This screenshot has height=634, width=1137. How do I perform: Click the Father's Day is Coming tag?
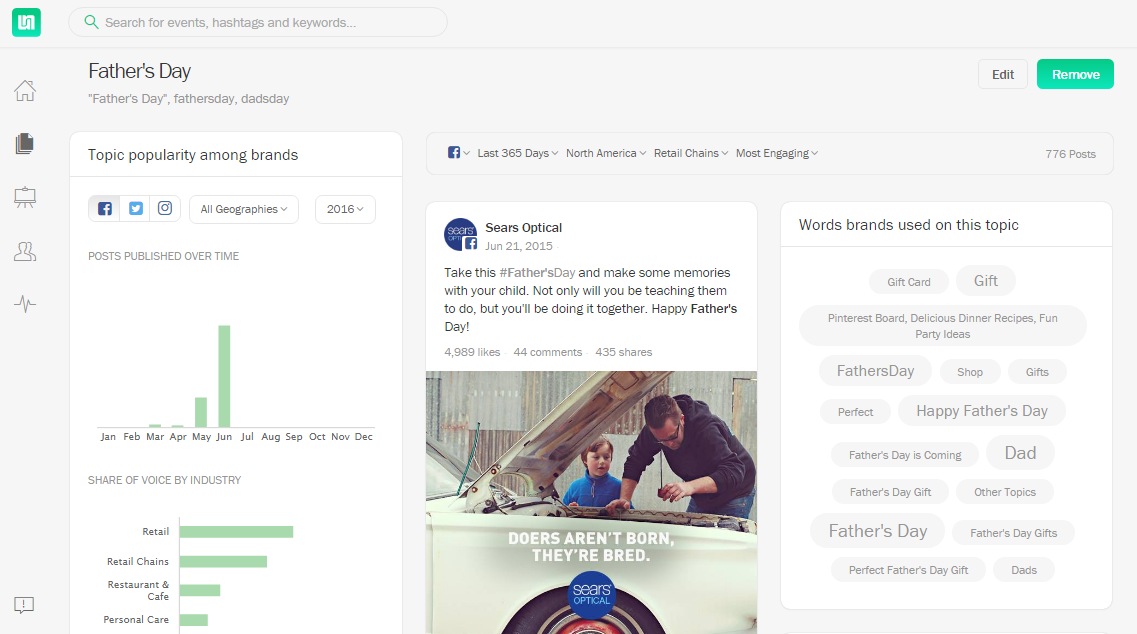point(905,456)
